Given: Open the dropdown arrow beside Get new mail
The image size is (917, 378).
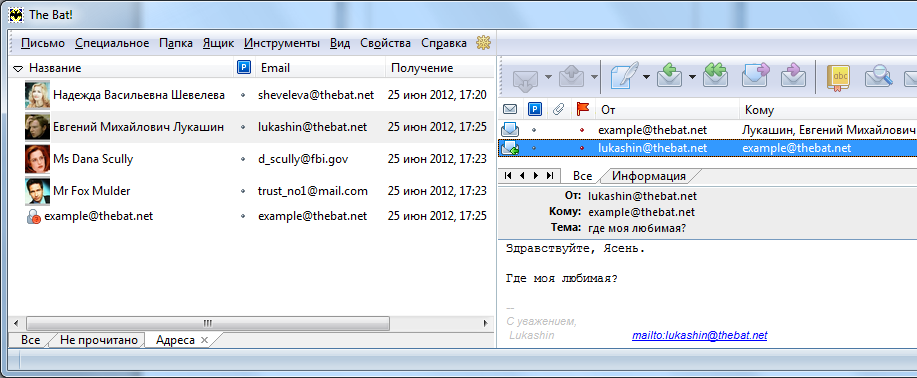Looking at the screenshot, I should pos(548,77).
